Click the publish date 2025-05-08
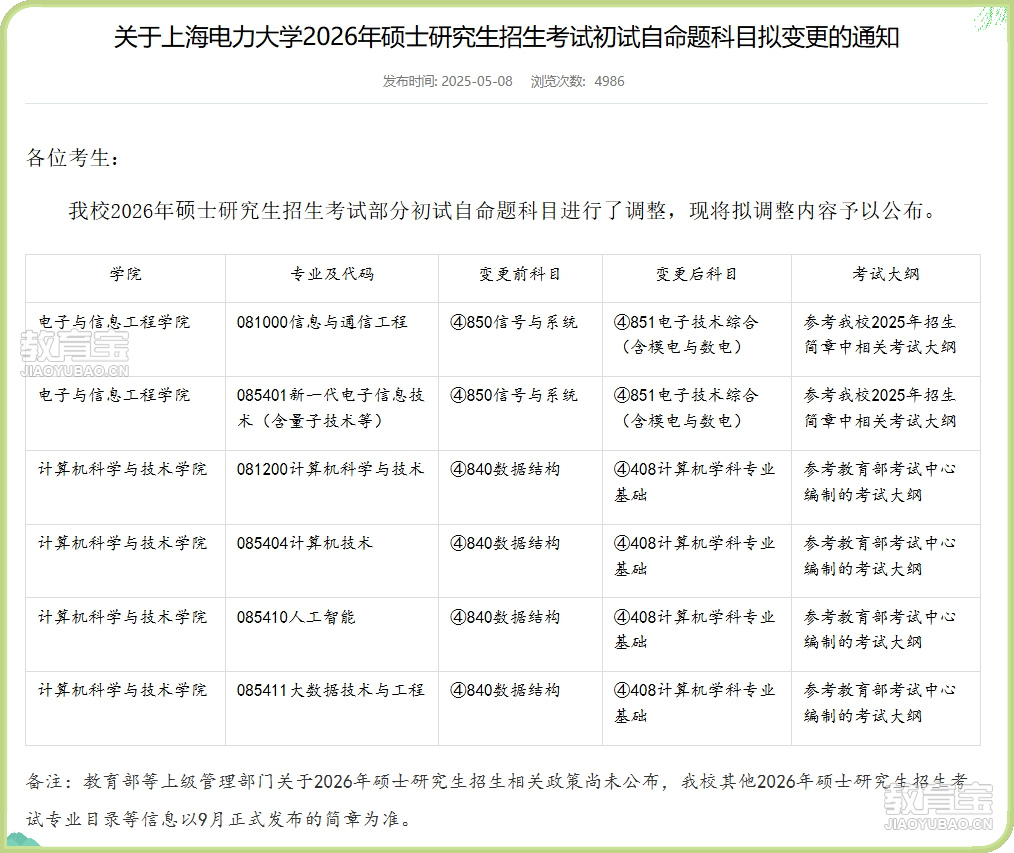Viewport: 1014px width, 853px height. pos(477,81)
